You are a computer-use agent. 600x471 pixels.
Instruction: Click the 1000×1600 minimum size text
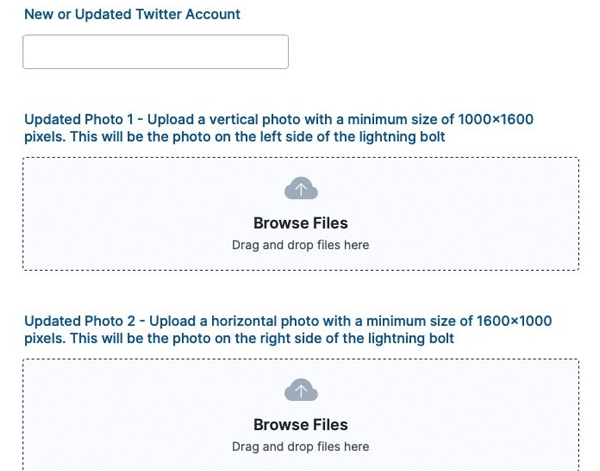[496, 119]
